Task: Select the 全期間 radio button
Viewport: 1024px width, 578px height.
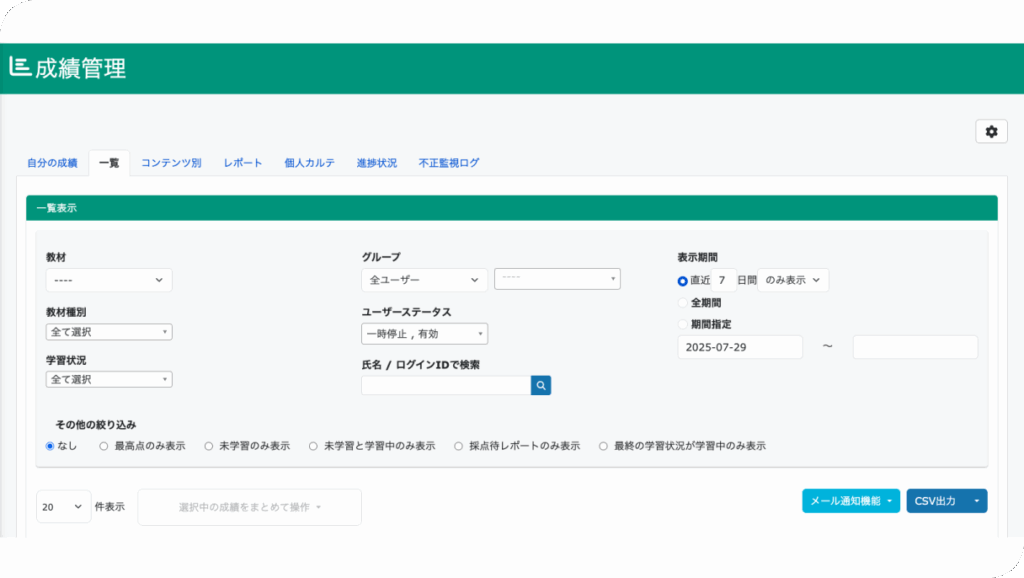Action: 683,302
